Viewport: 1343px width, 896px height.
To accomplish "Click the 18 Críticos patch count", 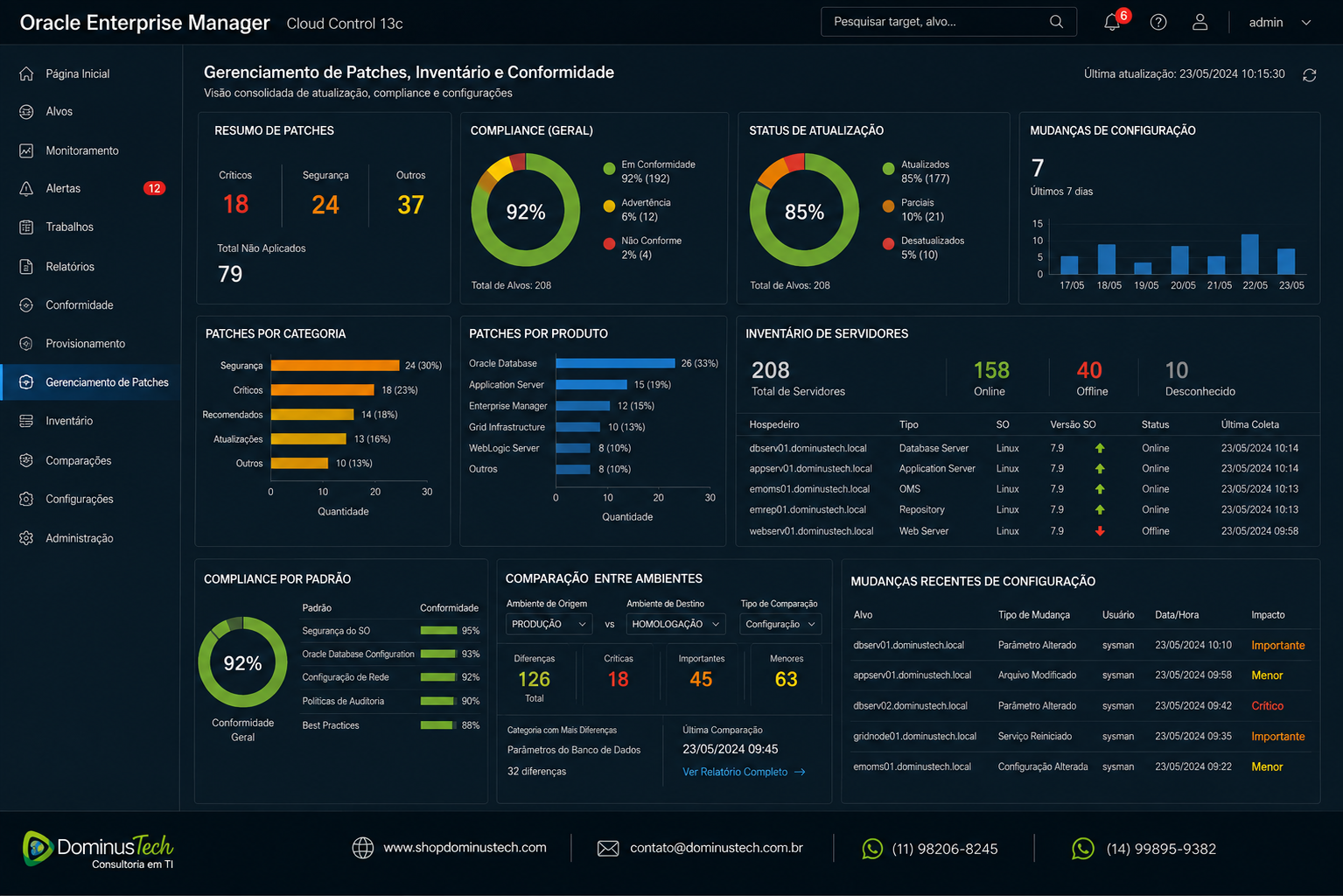I will tap(235, 205).
